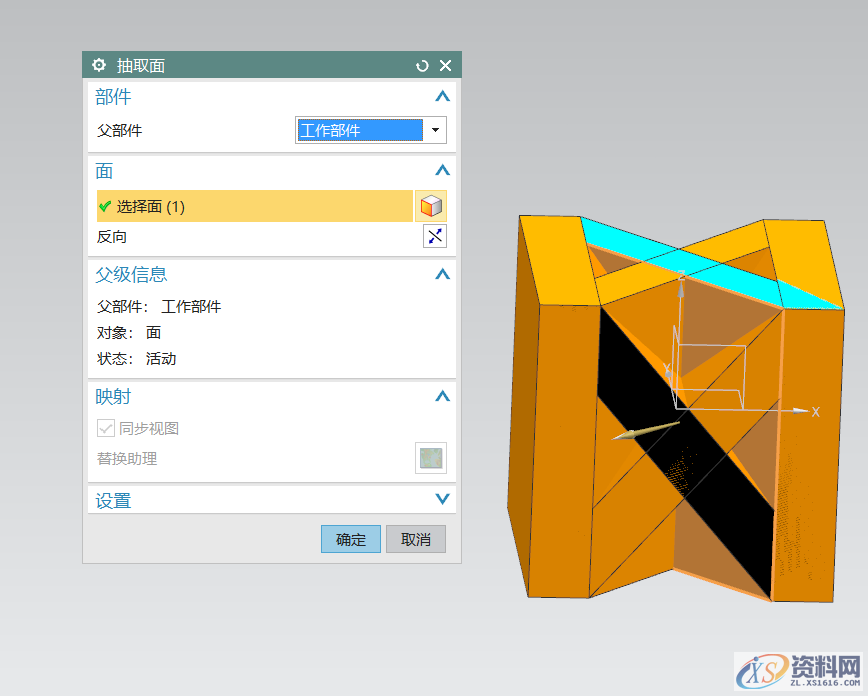
Task: Collapse the 面 section
Action: click(442, 170)
